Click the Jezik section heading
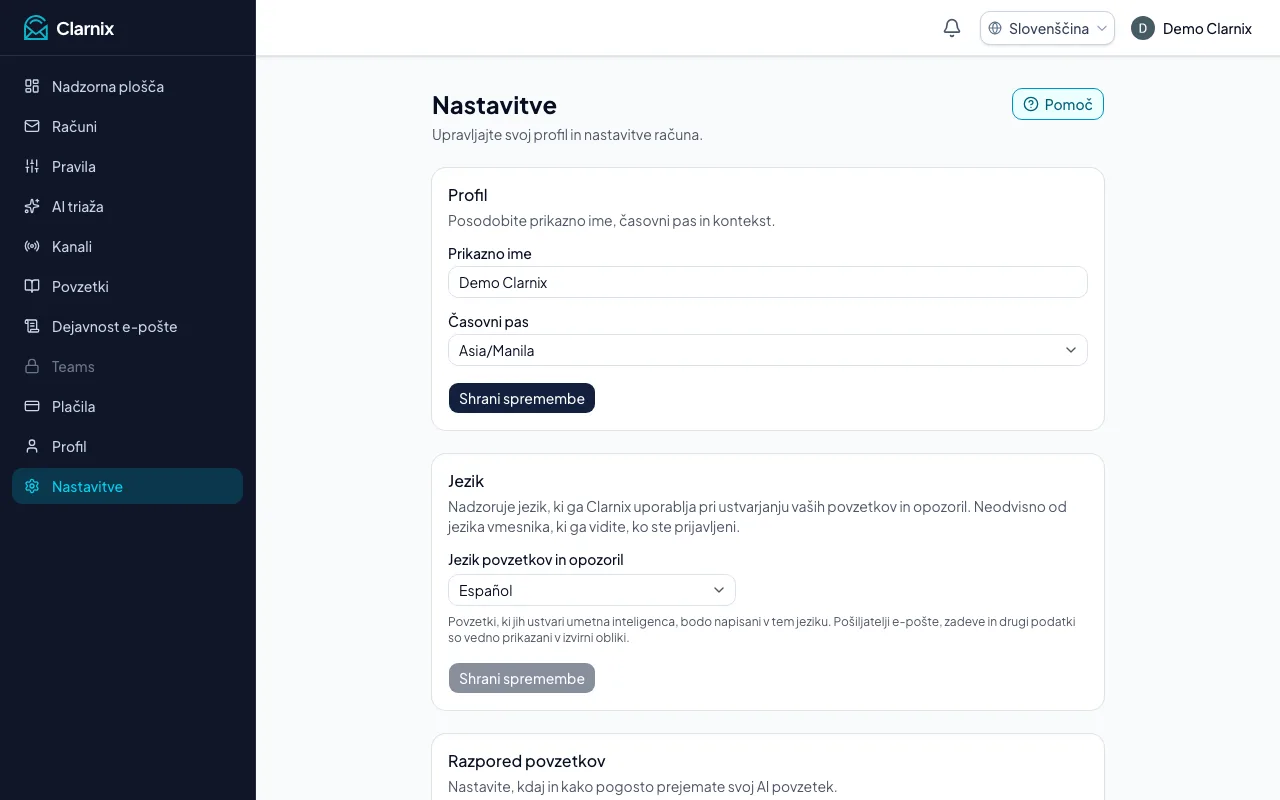The height and width of the screenshot is (800, 1280). 466,481
